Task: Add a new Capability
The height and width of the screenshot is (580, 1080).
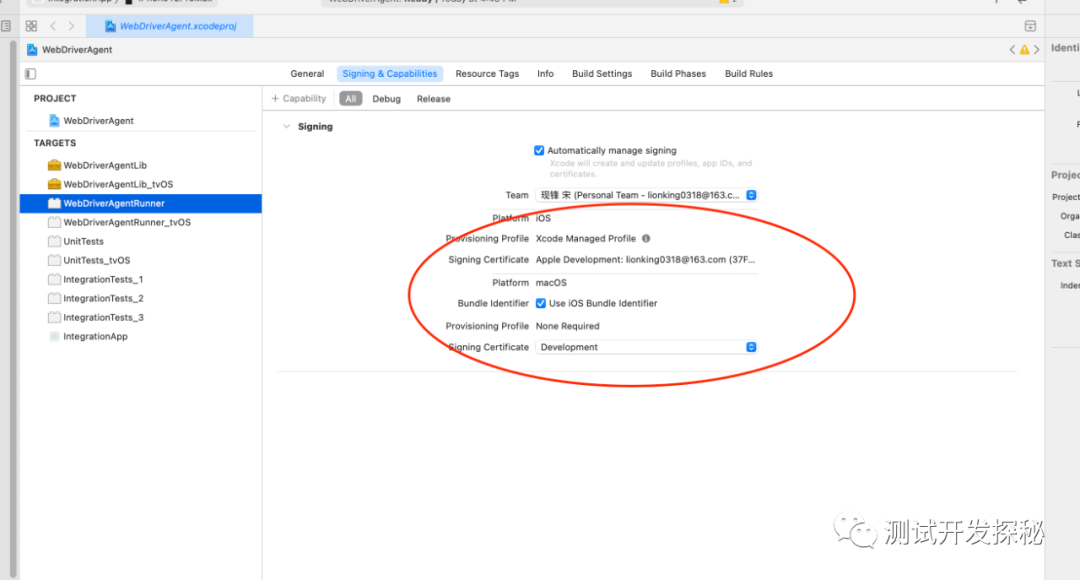Action: click(x=298, y=99)
